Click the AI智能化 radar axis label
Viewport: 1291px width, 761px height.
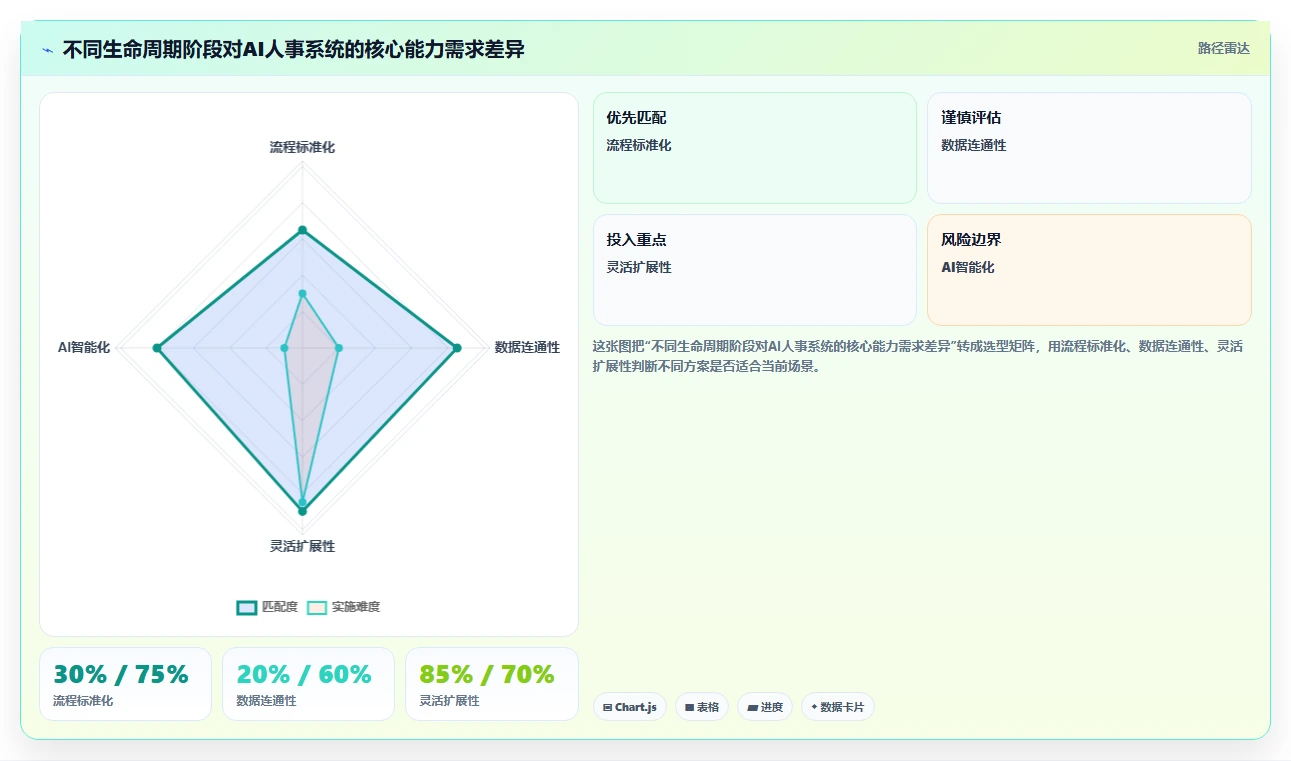tap(84, 347)
